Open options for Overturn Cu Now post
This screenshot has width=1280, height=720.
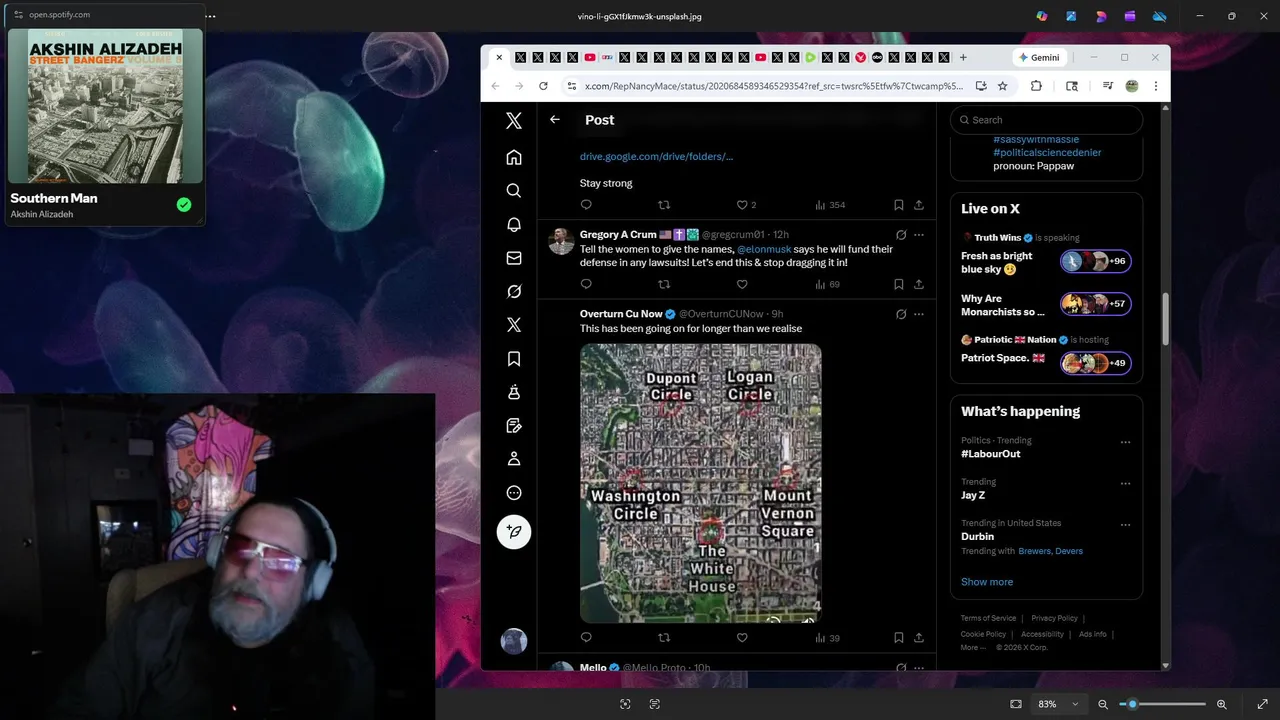coord(919,314)
